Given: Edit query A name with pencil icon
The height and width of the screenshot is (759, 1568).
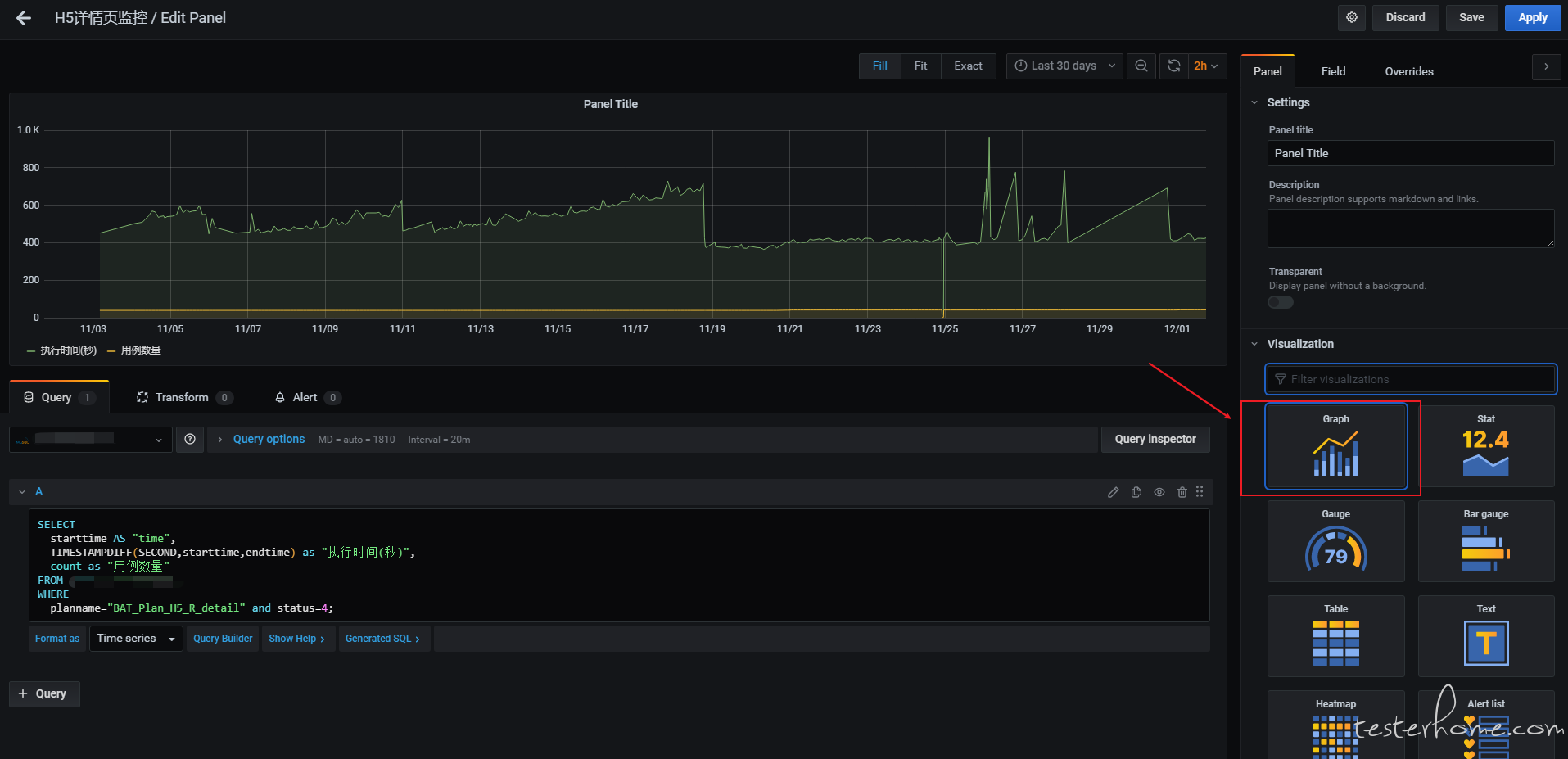Looking at the screenshot, I should (x=1114, y=492).
